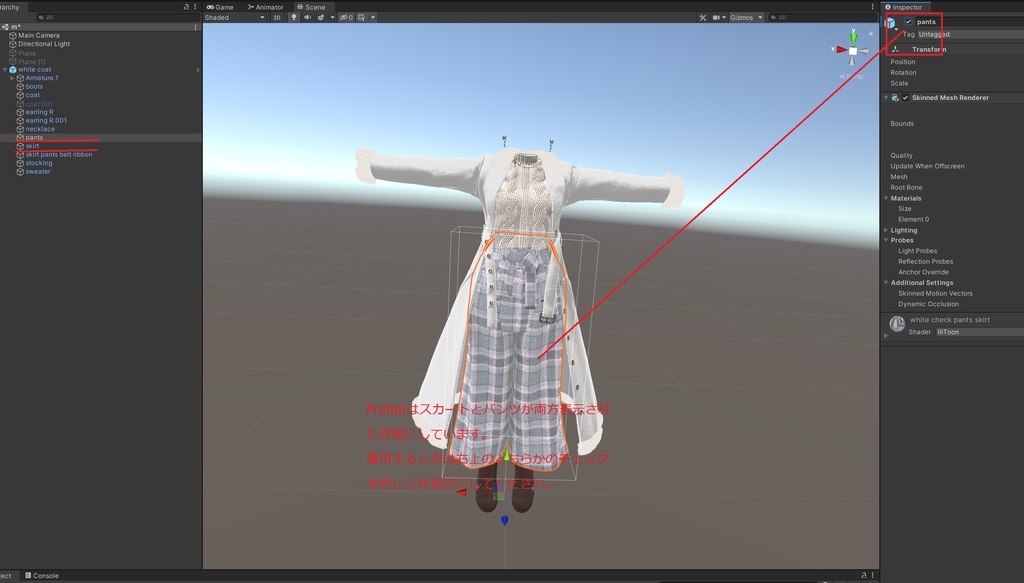
Task: Toggle the scene lighting bulb icon
Action: [x=294, y=18]
